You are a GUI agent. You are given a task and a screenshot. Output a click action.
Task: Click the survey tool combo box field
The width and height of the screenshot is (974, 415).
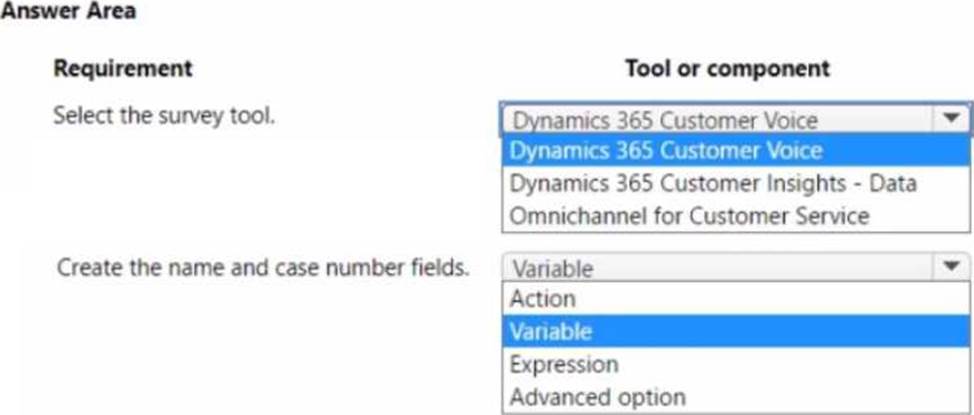(x=735, y=119)
